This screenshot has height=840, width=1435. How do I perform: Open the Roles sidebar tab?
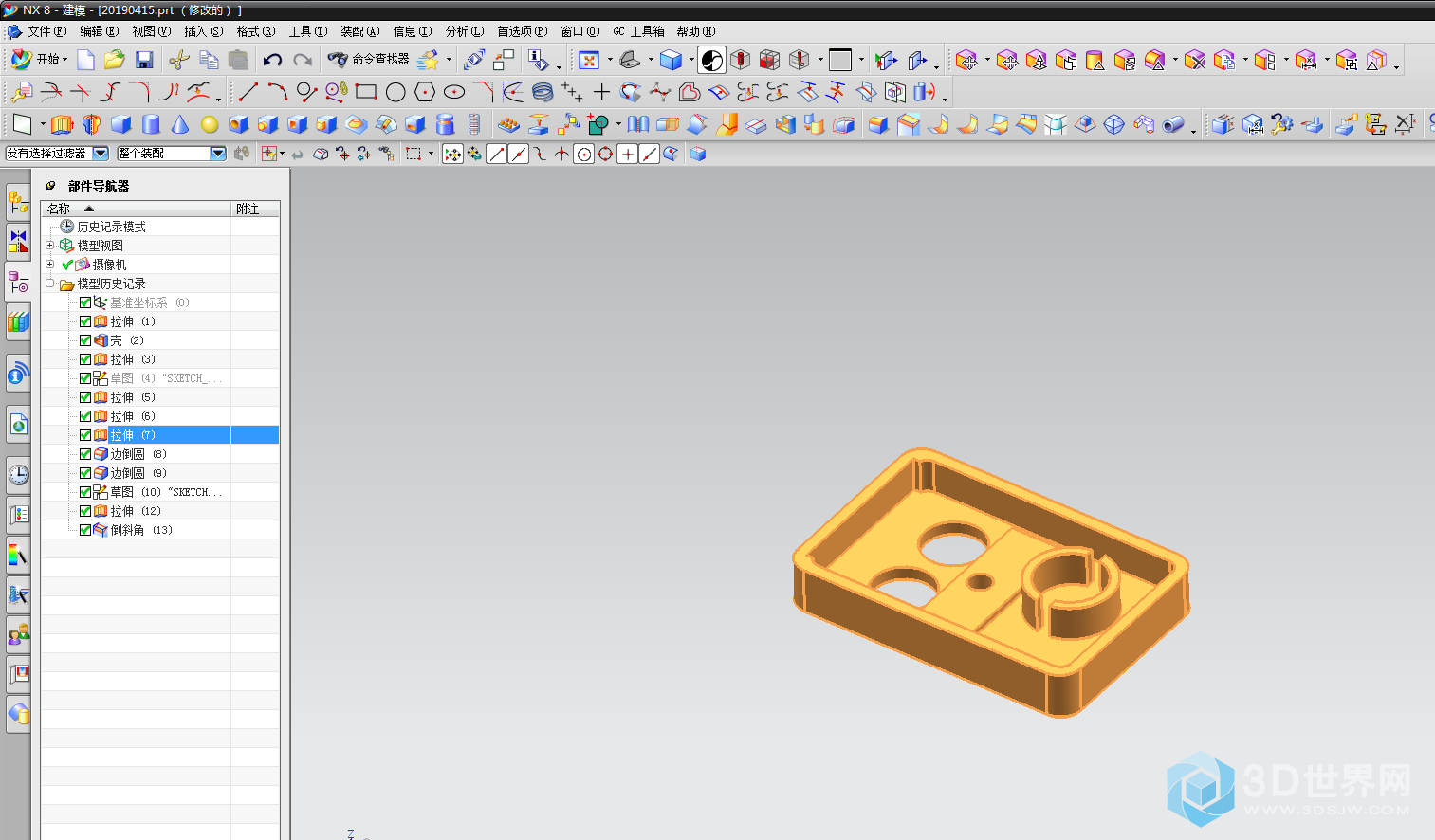click(x=18, y=633)
